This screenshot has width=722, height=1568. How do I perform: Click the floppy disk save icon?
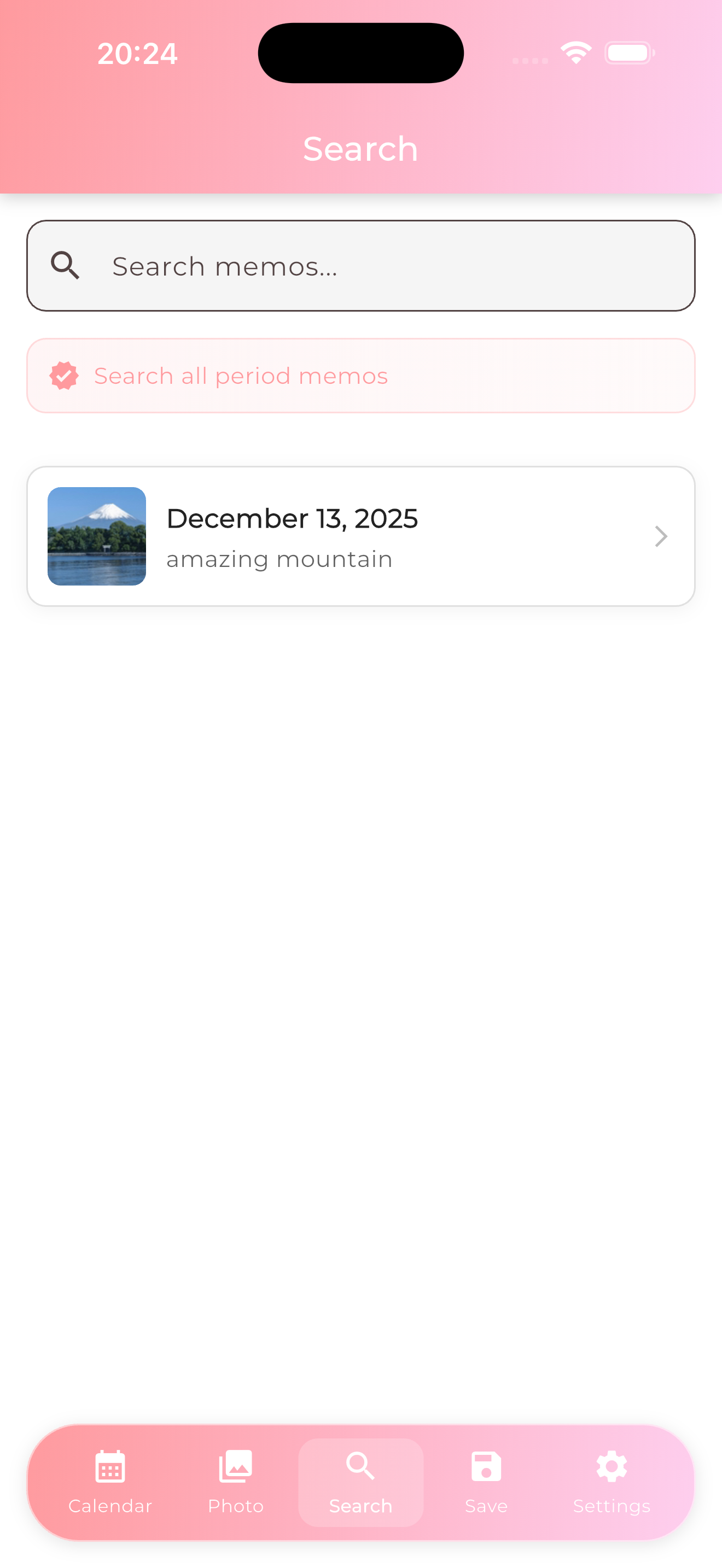point(486,1466)
